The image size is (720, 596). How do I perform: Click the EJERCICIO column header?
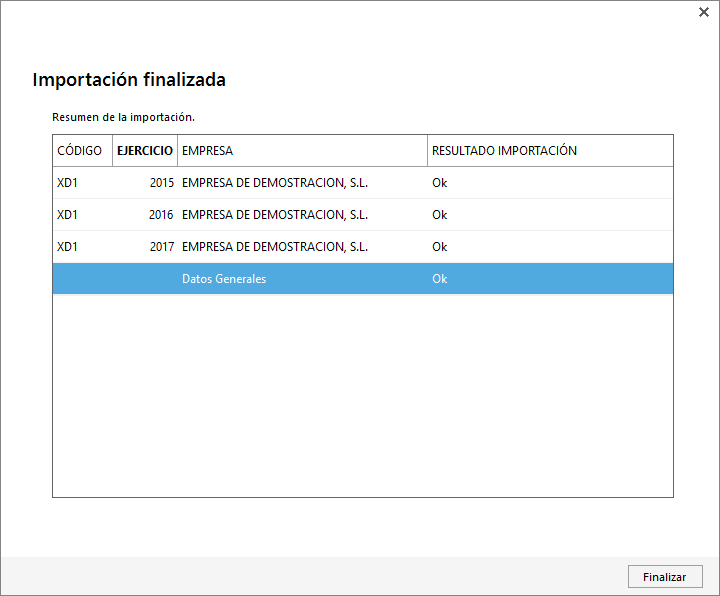click(x=145, y=151)
